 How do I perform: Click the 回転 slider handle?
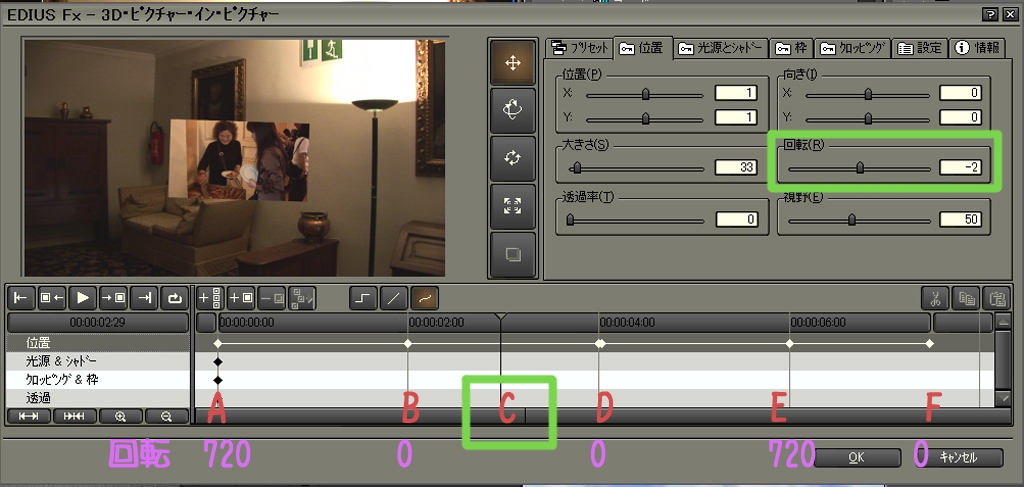(x=860, y=168)
